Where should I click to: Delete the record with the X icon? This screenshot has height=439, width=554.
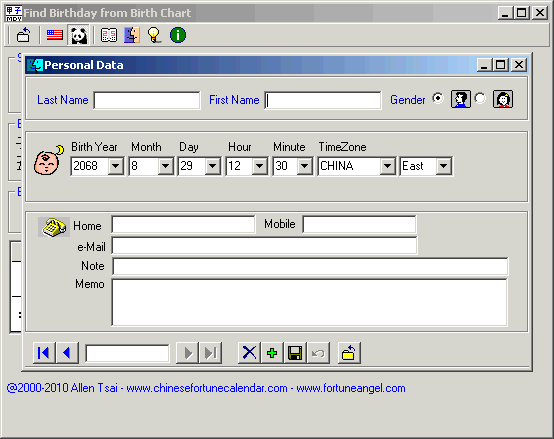pos(249,353)
